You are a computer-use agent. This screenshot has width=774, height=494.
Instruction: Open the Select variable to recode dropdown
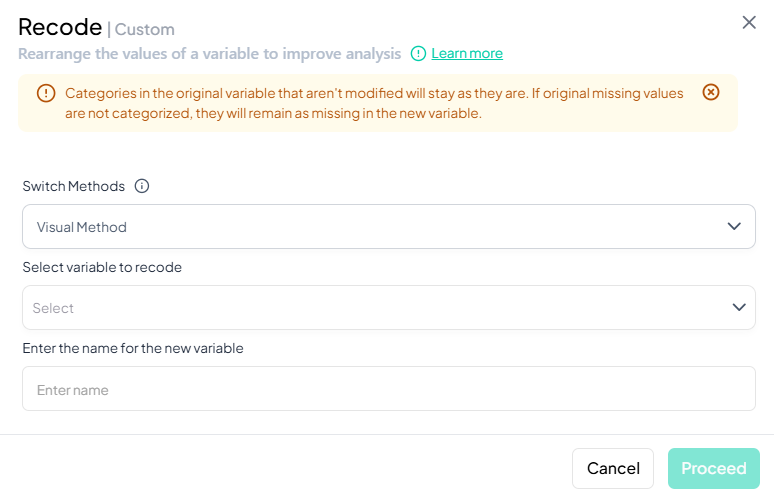(x=388, y=308)
